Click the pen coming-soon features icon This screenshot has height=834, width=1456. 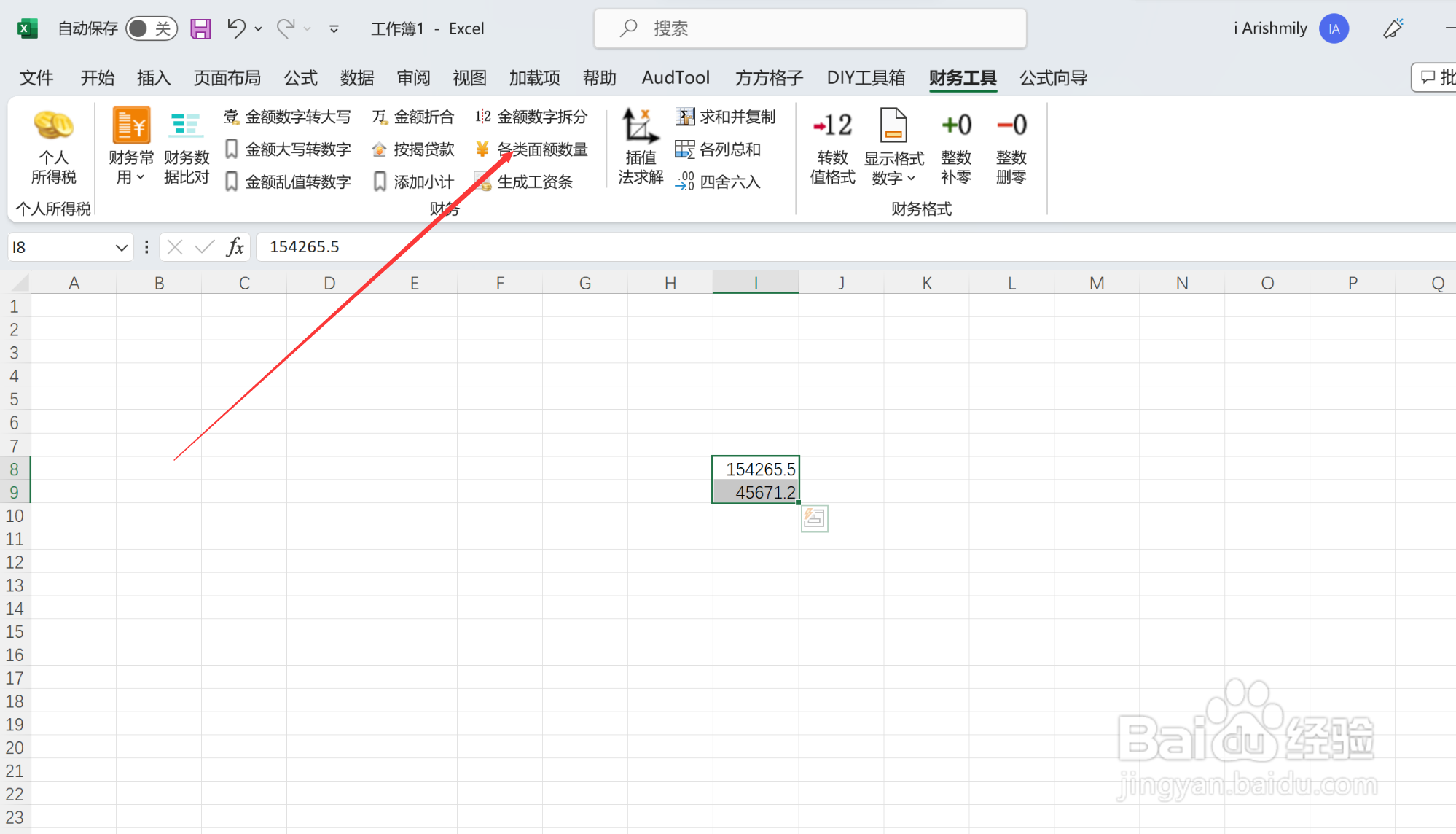(x=1393, y=28)
